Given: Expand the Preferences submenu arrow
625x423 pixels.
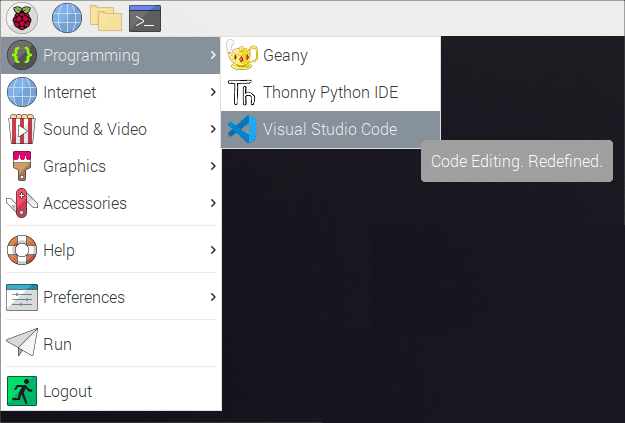Looking at the screenshot, I should click(213, 297).
